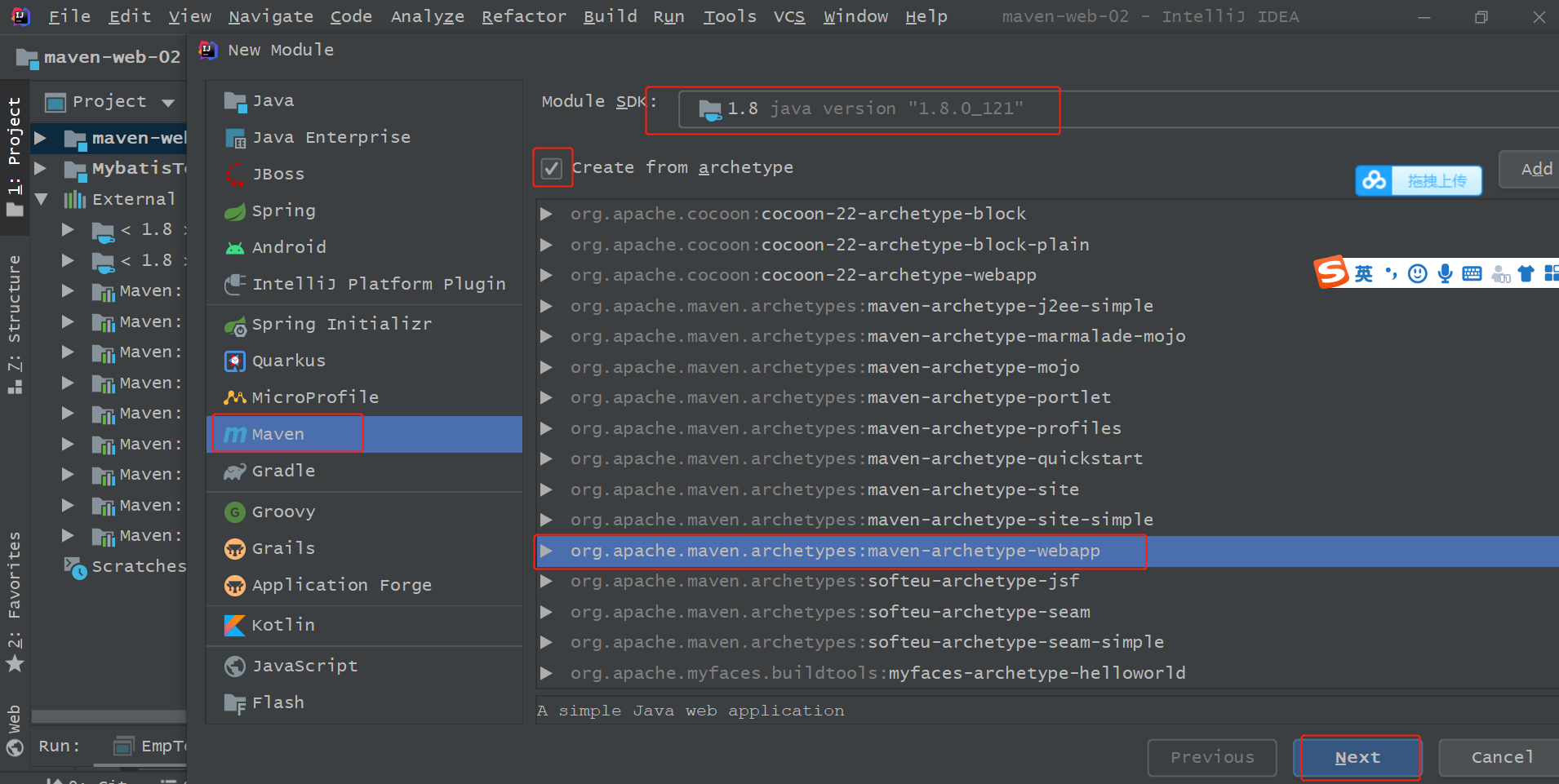Screen dimensions: 1559x784
Task: Select the JBoss module icon
Action: pos(235,175)
